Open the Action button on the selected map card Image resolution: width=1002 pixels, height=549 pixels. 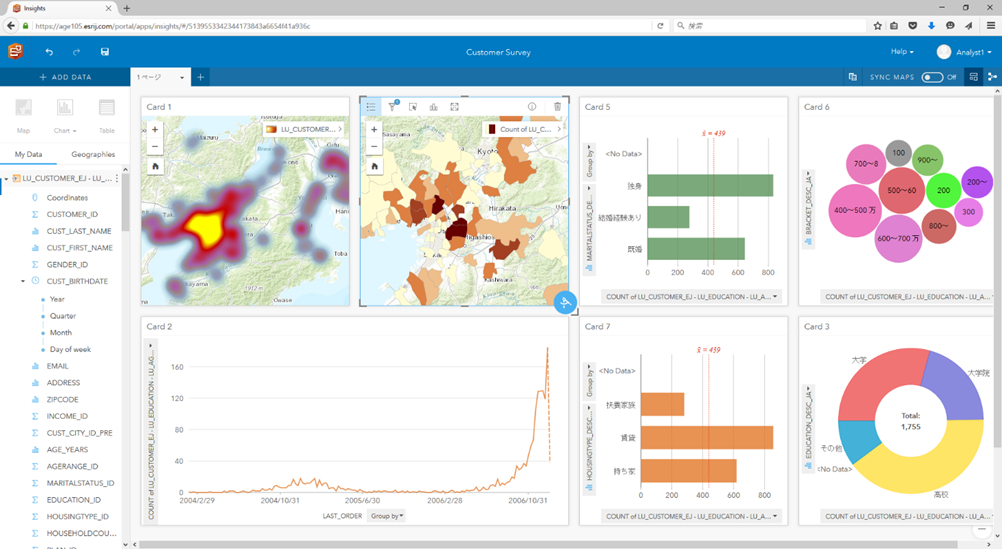pyautogui.click(x=565, y=302)
